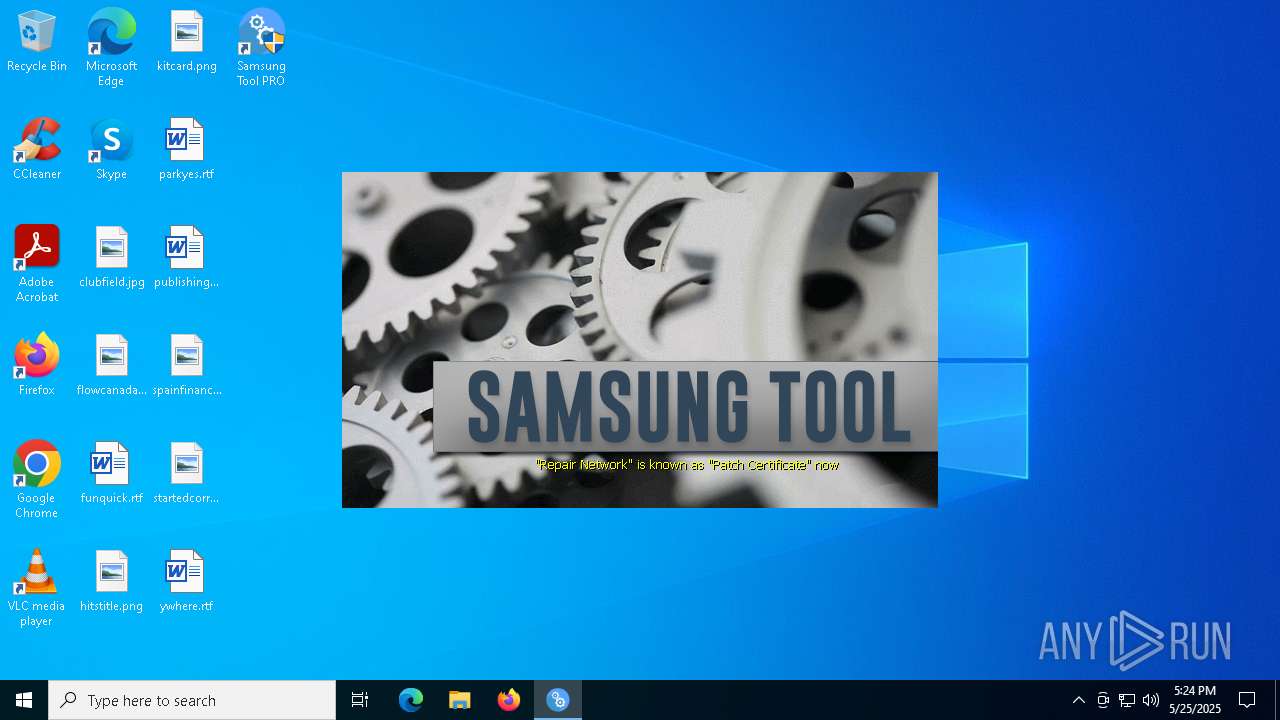
Task: Launch Microsoft Edge from the desktop
Action: coord(111,48)
